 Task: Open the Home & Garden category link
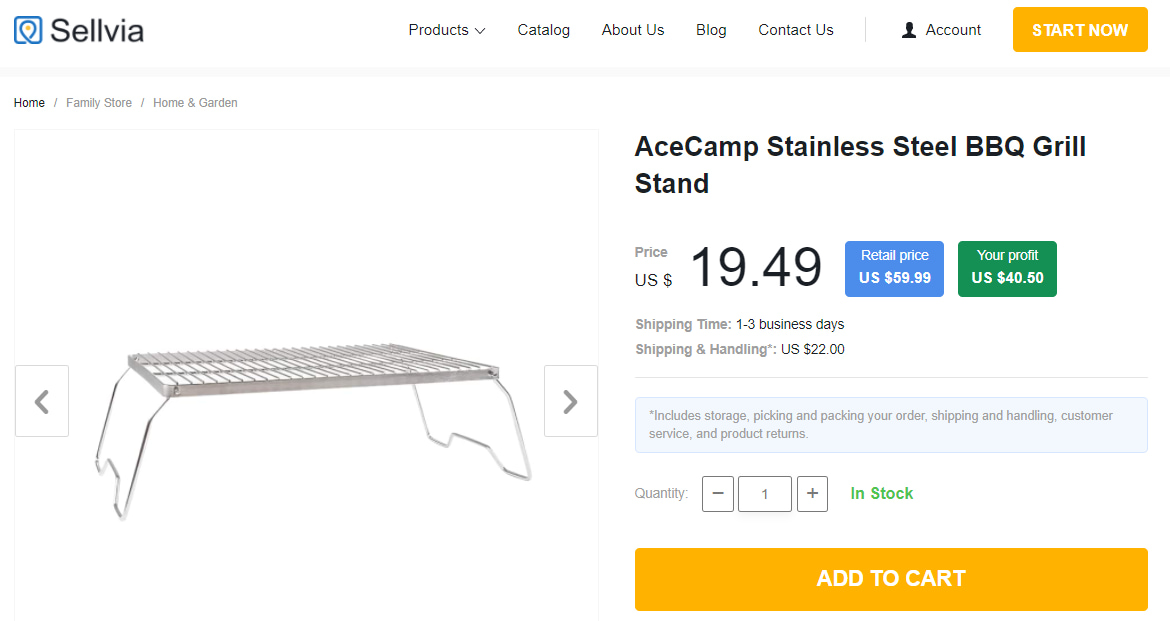pos(195,102)
